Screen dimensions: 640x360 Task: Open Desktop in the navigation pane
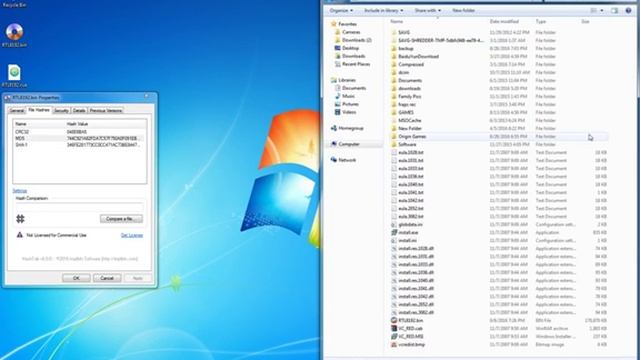(347, 48)
